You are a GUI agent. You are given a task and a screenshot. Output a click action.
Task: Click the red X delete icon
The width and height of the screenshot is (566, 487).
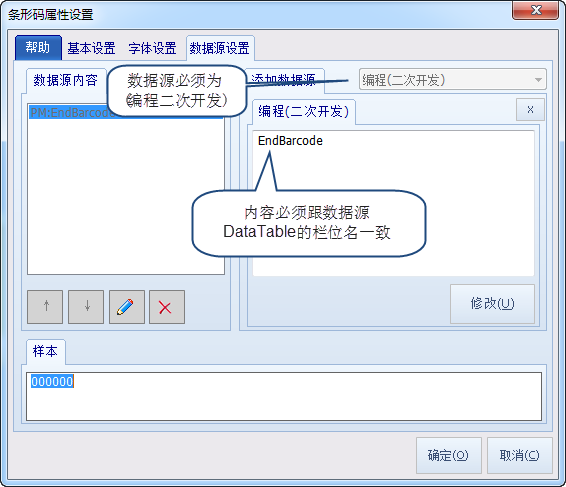point(167,307)
